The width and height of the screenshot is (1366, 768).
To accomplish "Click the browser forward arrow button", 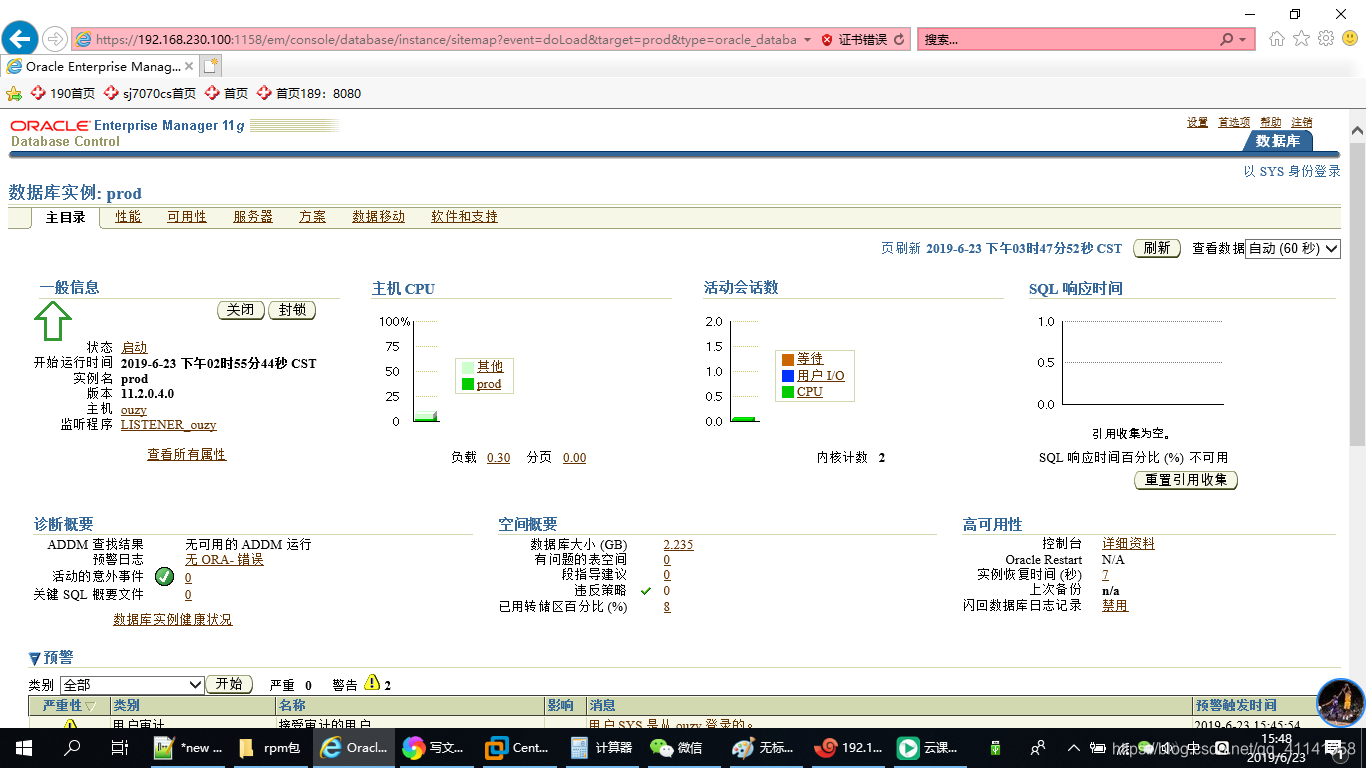I will coord(55,39).
